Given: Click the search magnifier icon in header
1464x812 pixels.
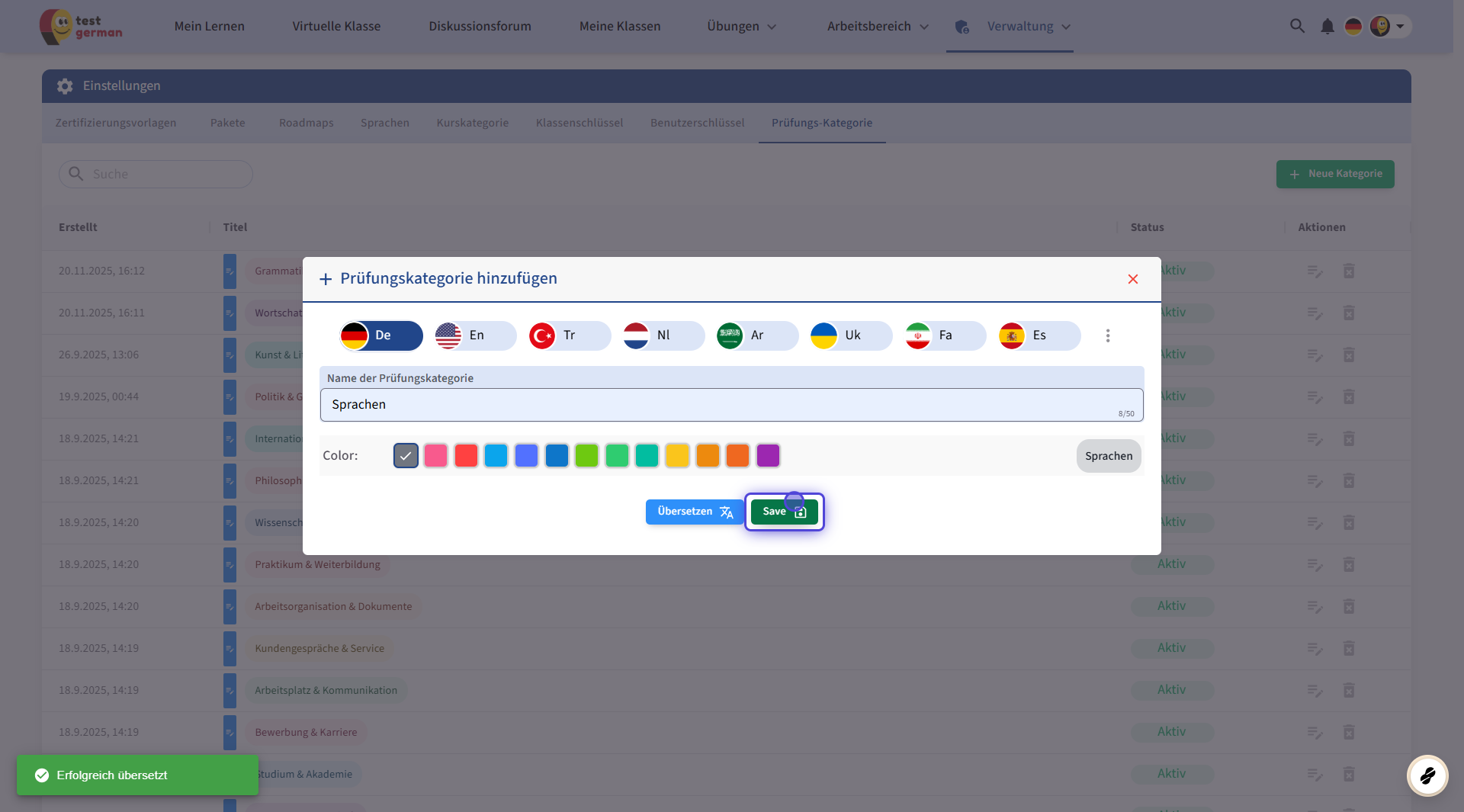Looking at the screenshot, I should point(1296,26).
